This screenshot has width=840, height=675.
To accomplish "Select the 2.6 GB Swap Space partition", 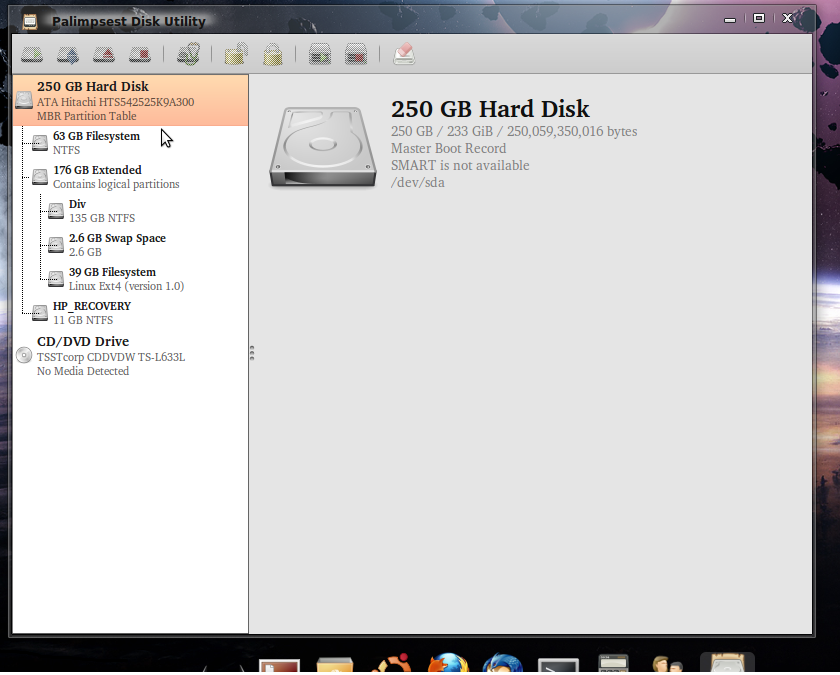I will click(x=130, y=245).
